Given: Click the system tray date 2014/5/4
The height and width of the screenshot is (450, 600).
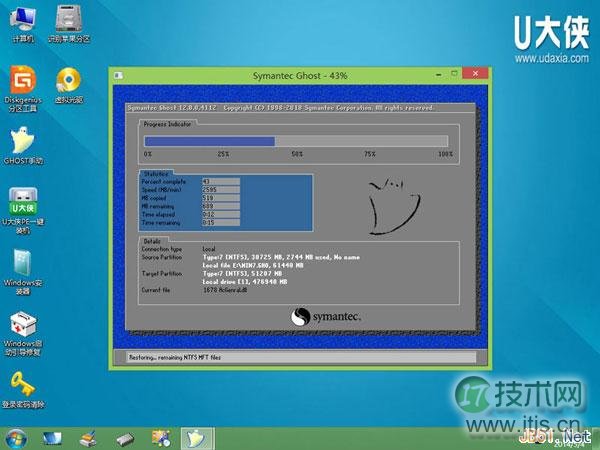Looking at the screenshot, I should (x=569, y=445).
